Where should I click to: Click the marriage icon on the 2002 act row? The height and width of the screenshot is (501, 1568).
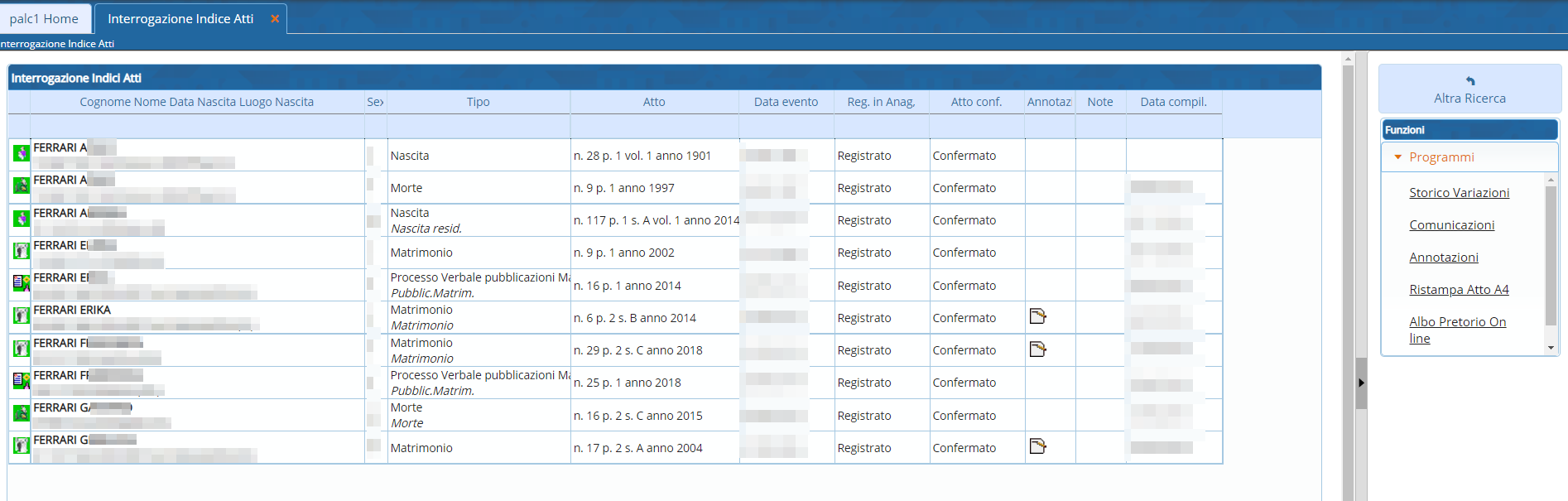(21, 250)
